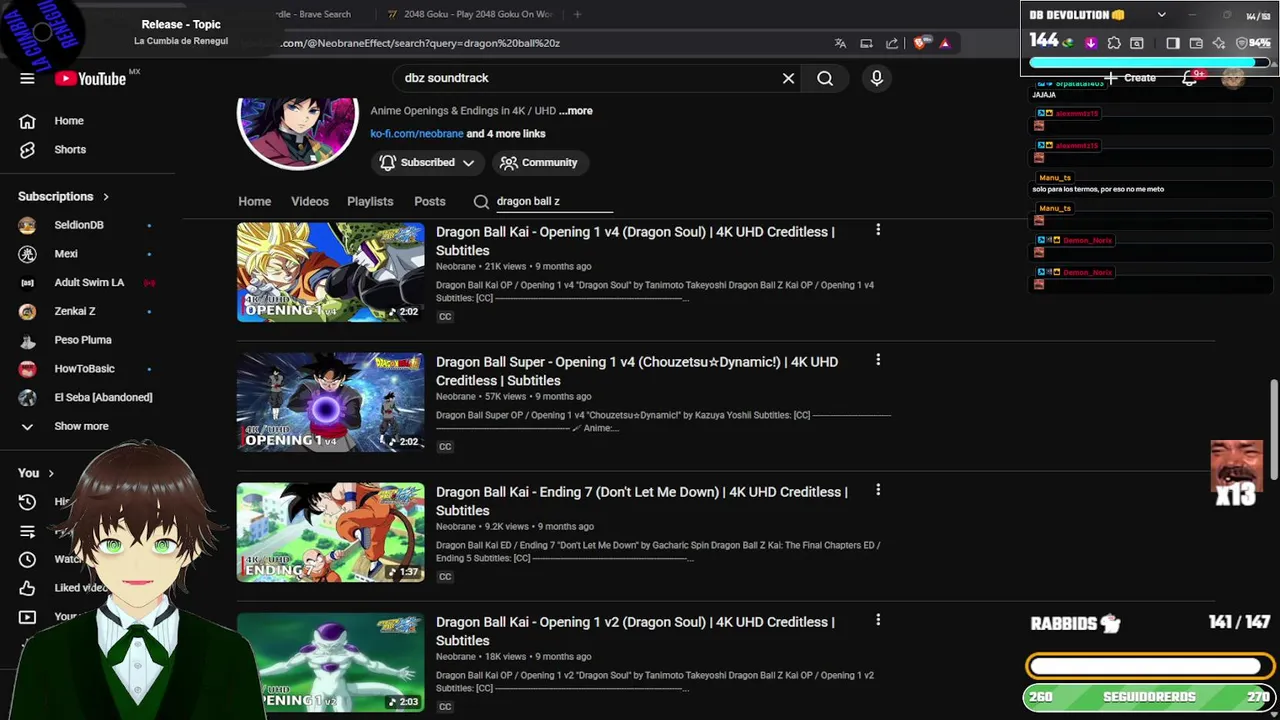Open HowToBasic subscription channel
Image resolution: width=1280 pixels, height=720 pixels.
(x=85, y=369)
